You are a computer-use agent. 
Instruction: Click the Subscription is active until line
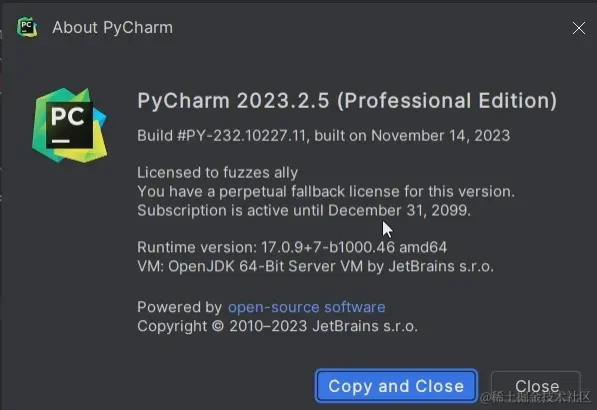304,210
